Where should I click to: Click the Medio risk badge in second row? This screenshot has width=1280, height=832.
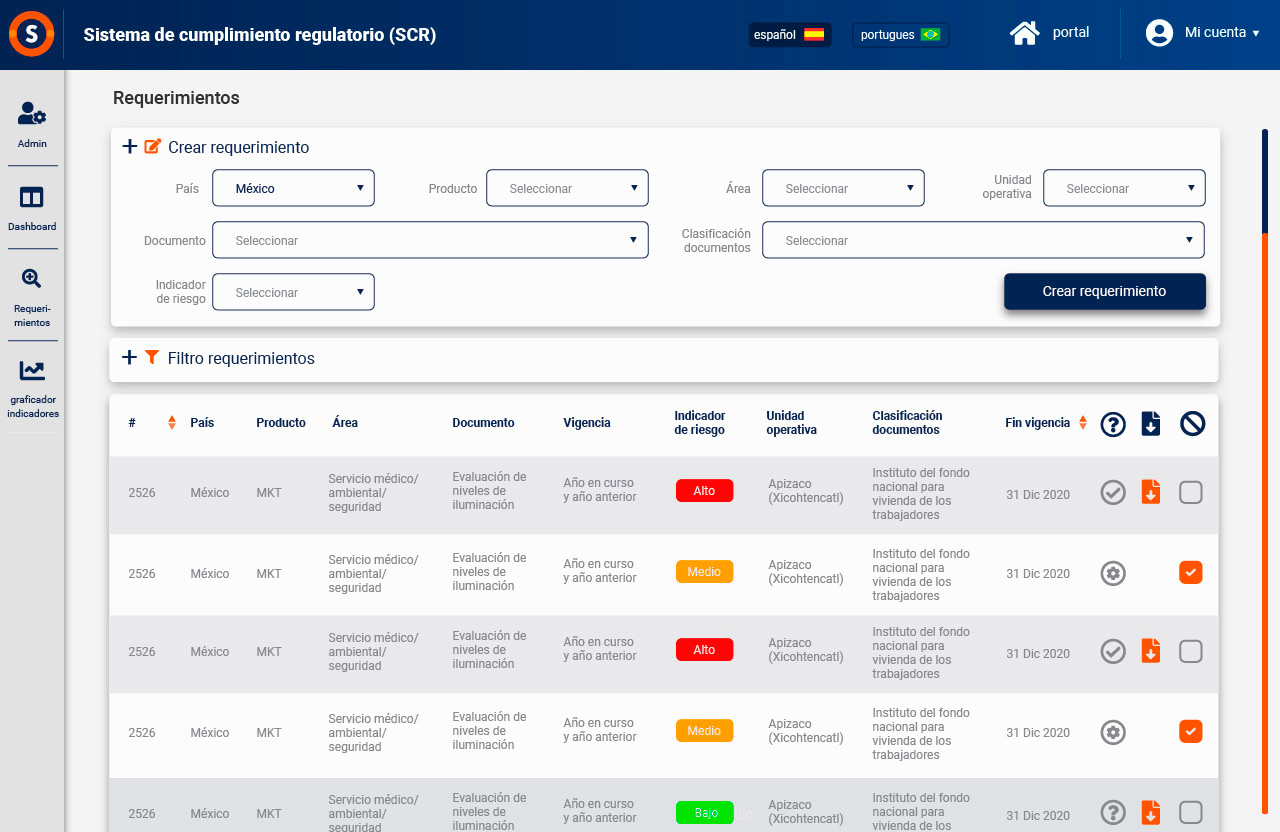point(704,572)
